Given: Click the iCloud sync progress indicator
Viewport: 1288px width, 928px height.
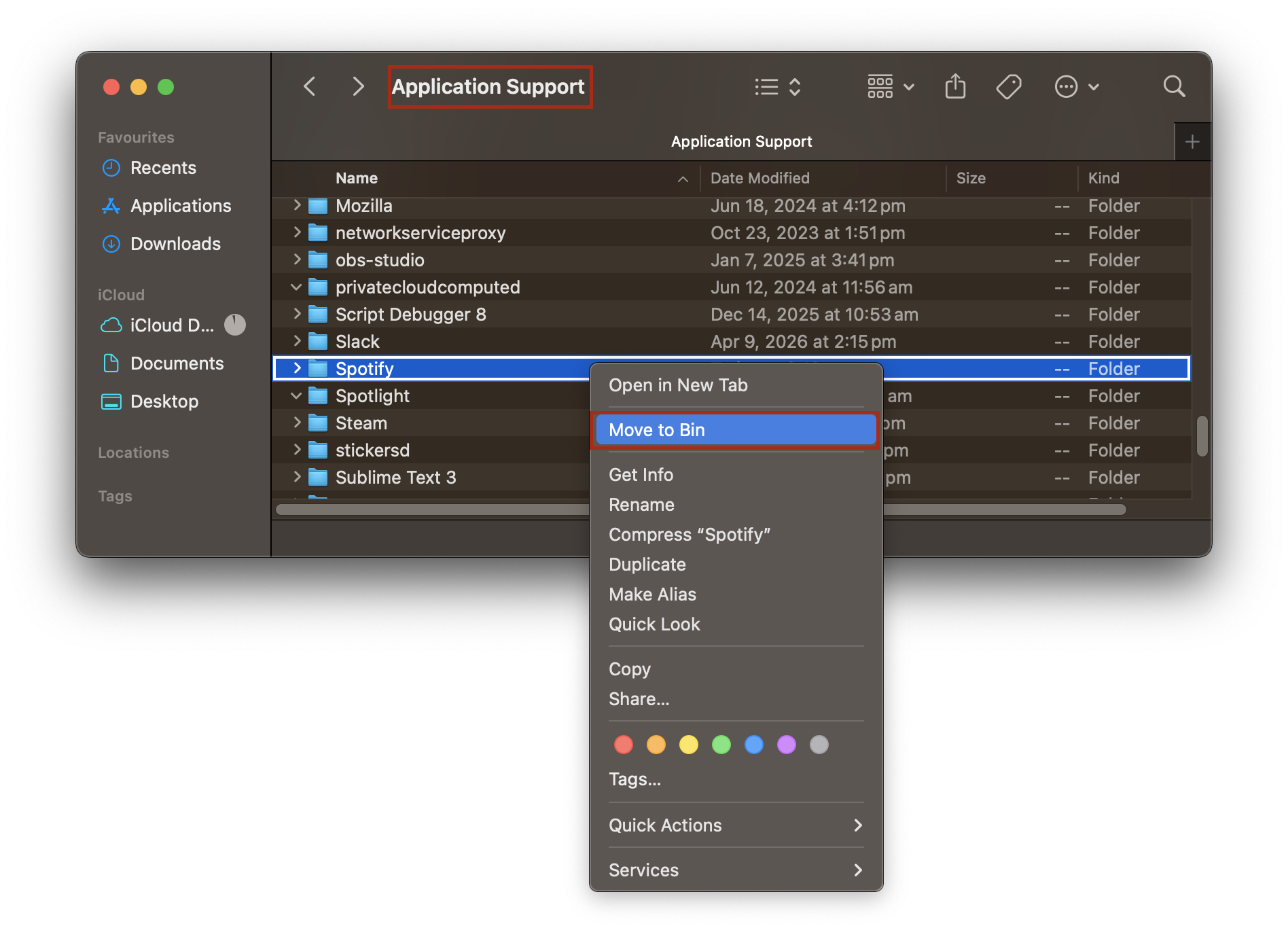Looking at the screenshot, I should click(235, 325).
